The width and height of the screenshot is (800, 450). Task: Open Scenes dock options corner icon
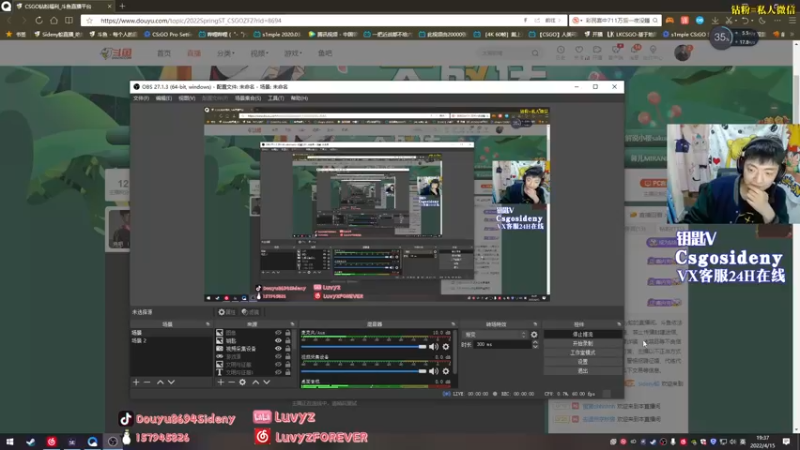[208, 324]
